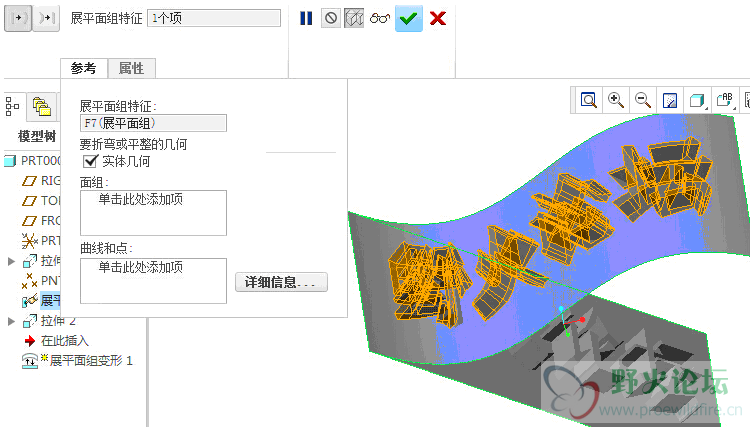Click the layers folder icon beside the model tree

[42, 106]
